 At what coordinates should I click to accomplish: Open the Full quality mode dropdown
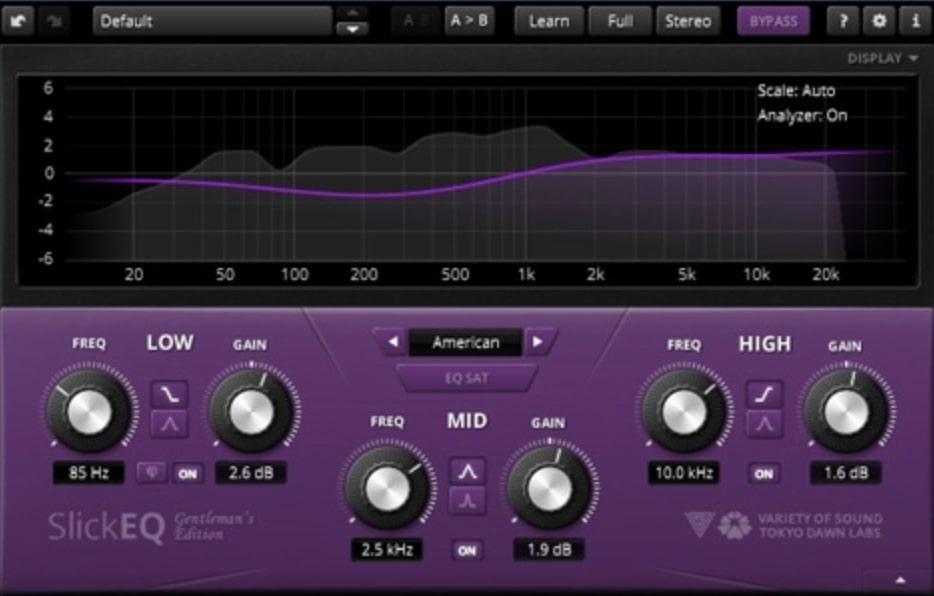pyautogui.click(x=620, y=21)
